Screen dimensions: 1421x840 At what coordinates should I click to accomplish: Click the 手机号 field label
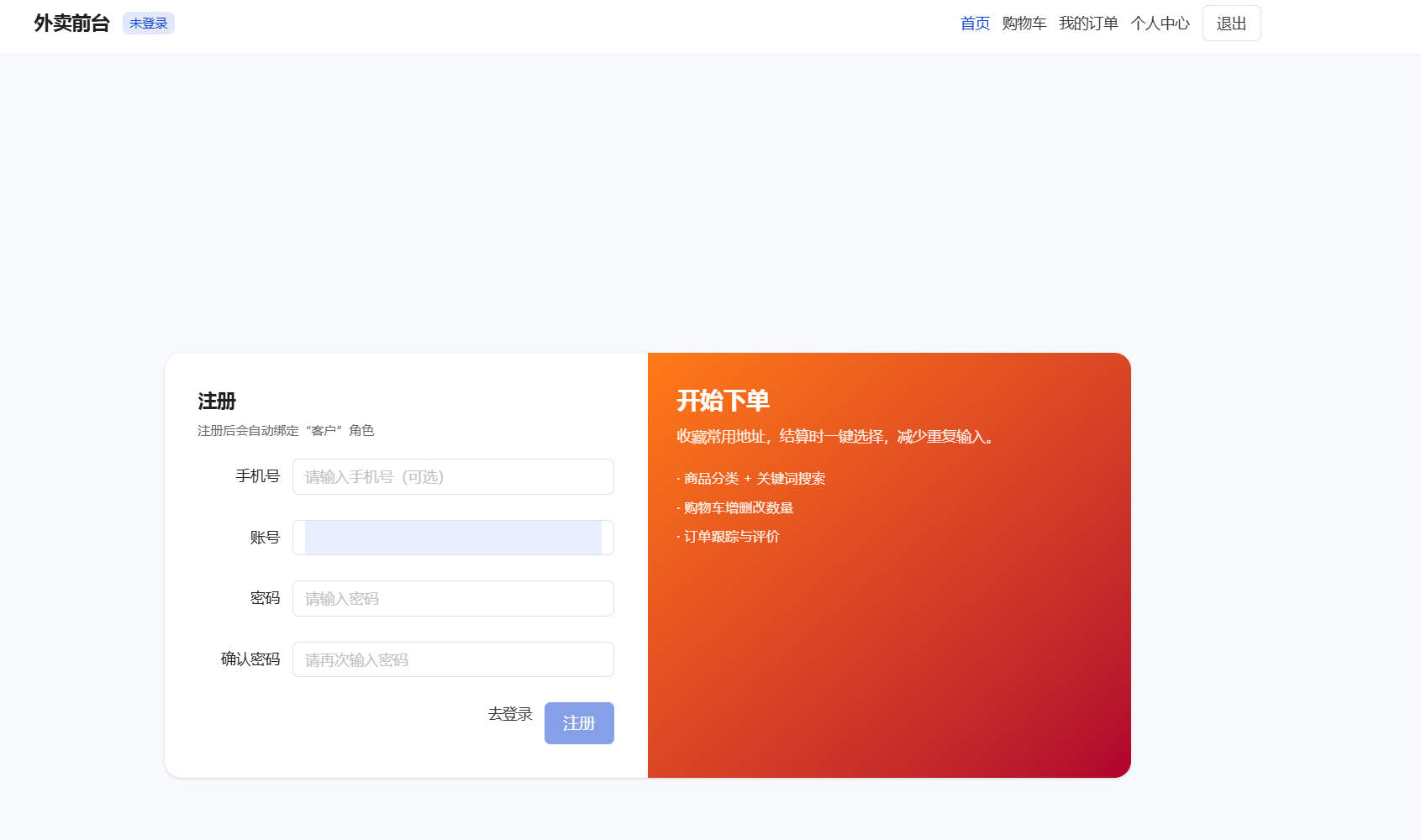pos(257,476)
